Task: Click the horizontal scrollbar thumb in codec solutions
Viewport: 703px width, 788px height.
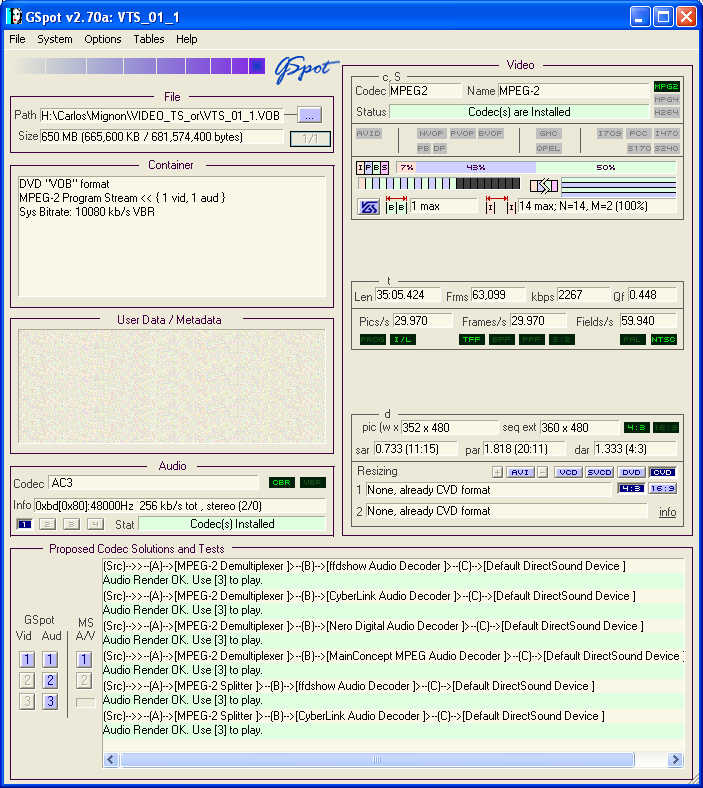Action: point(377,759)
